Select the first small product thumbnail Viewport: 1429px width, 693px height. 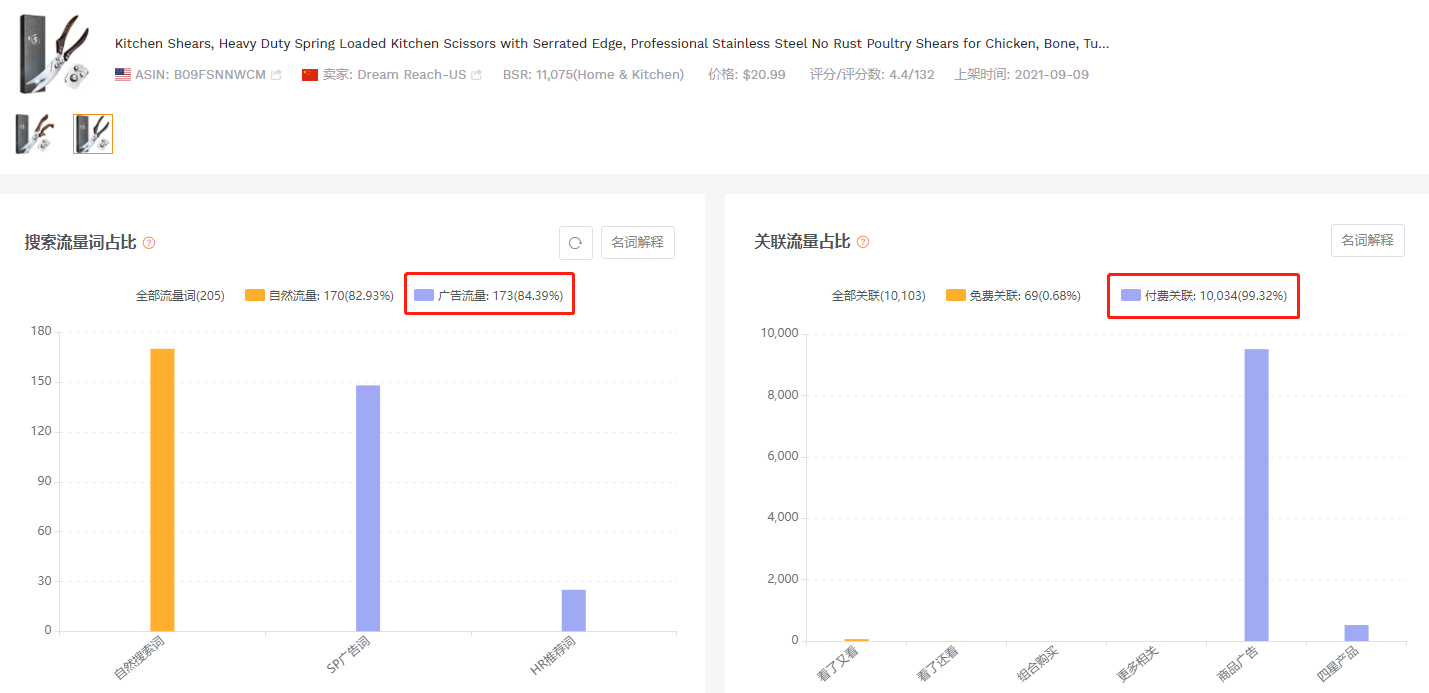pos(33,134)
